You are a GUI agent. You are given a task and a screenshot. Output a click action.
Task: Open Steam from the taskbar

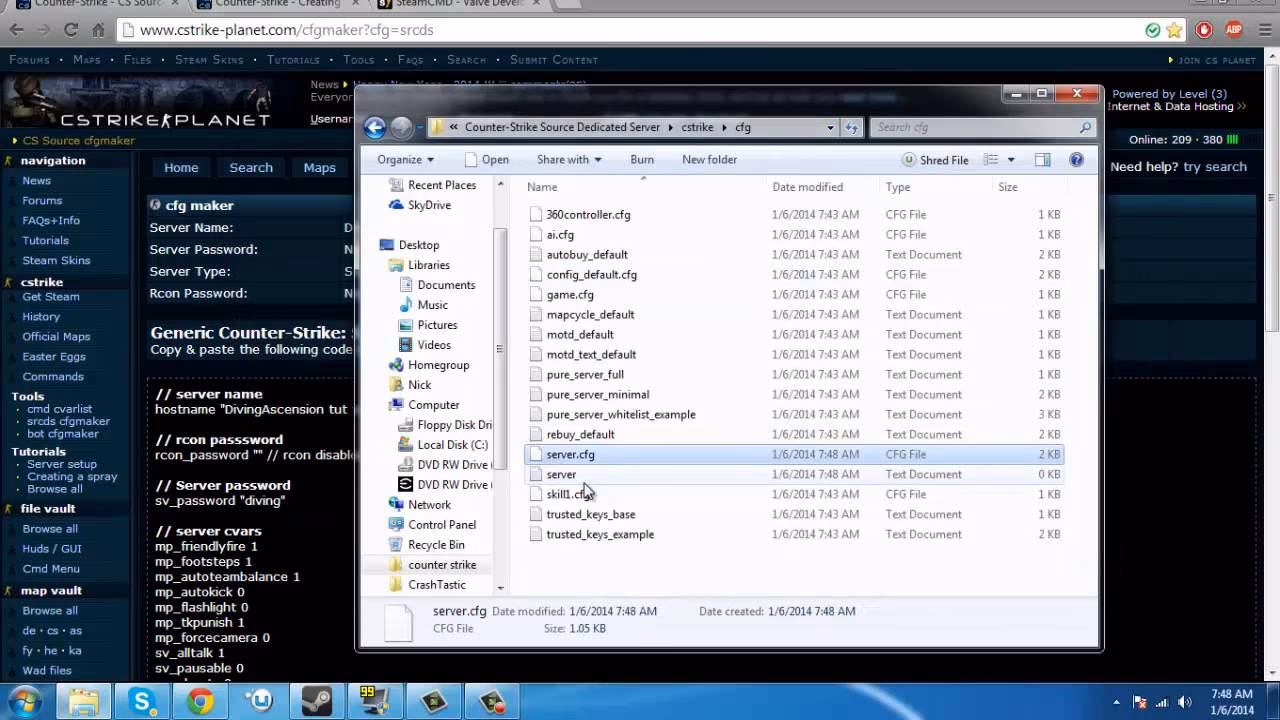pos(318,703)
